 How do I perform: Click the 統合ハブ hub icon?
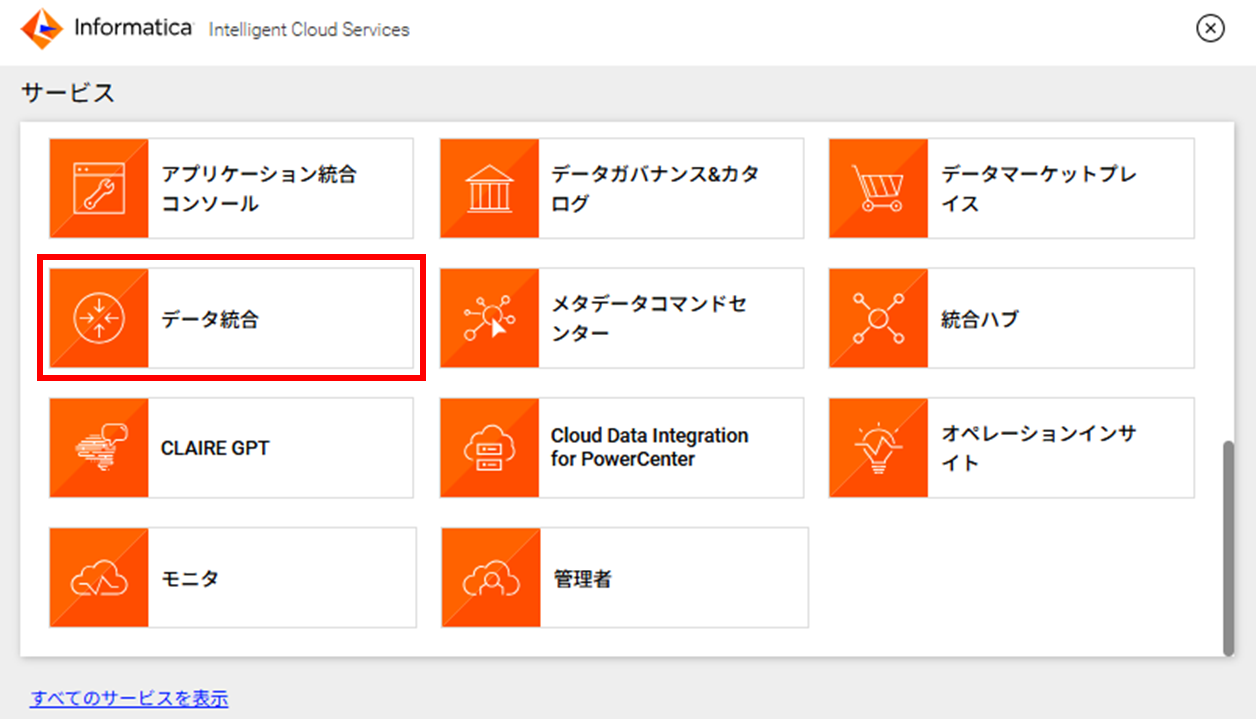click(x=878, y=318)
